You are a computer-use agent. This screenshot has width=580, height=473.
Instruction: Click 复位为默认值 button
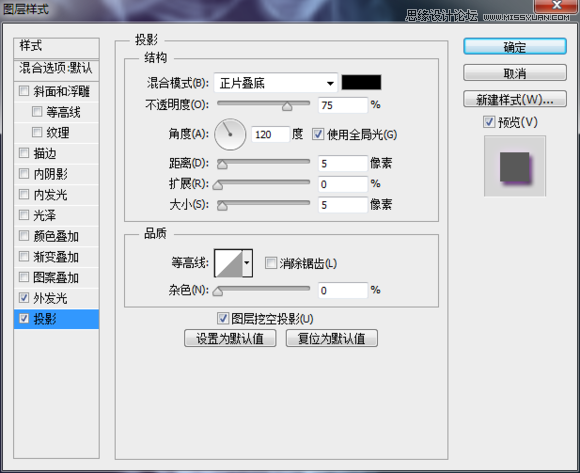(332, 338)
